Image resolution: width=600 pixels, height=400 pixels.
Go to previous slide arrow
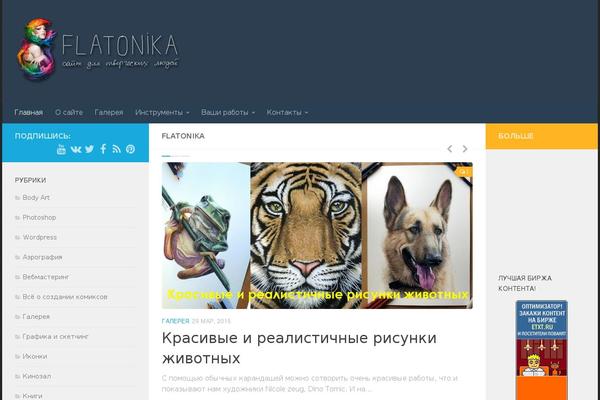[x=450, y=149]
